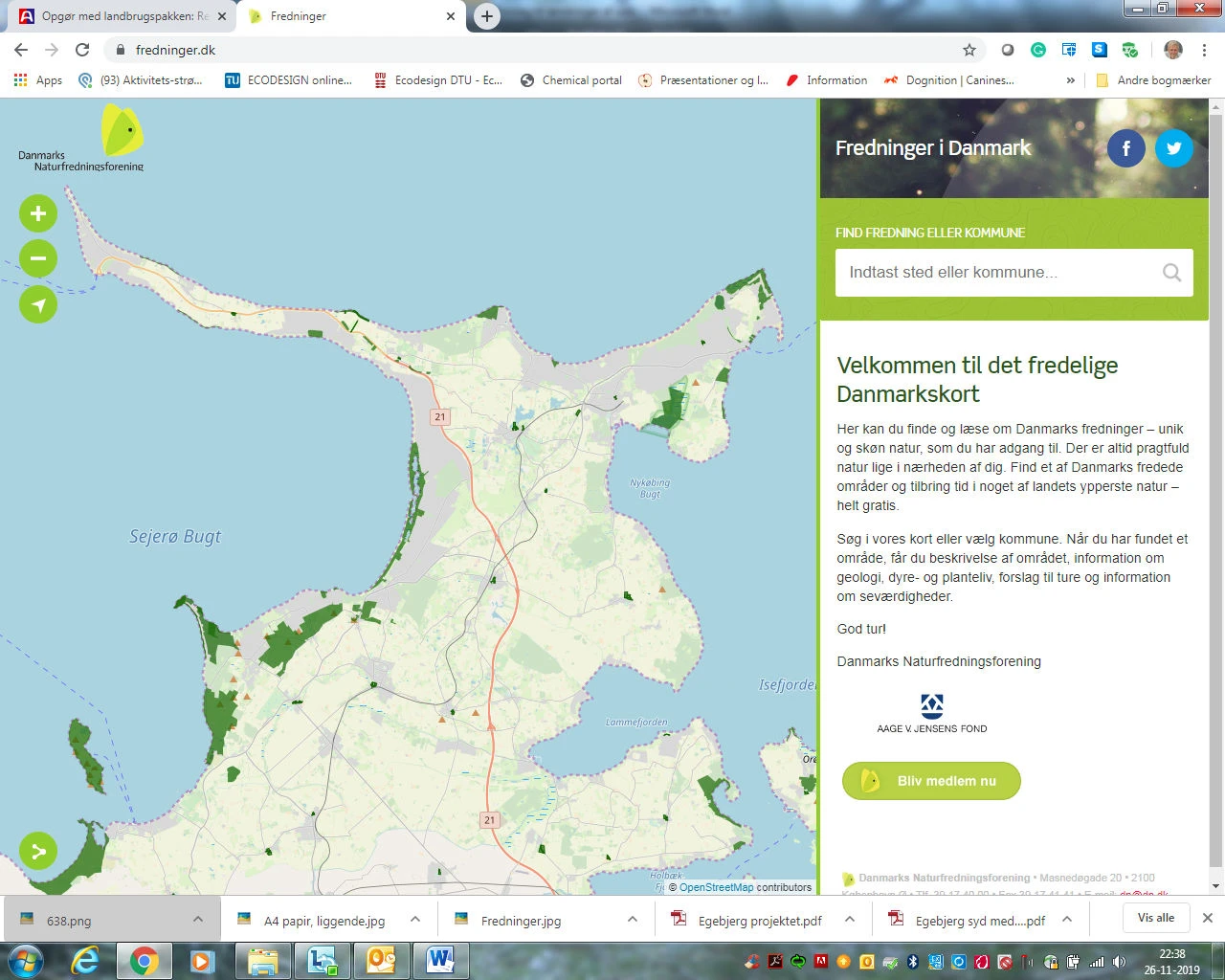The width and height of the screenshot is (1225, 980).
Task: Open the Chemical portal bookmark
Action: [571, 80]
